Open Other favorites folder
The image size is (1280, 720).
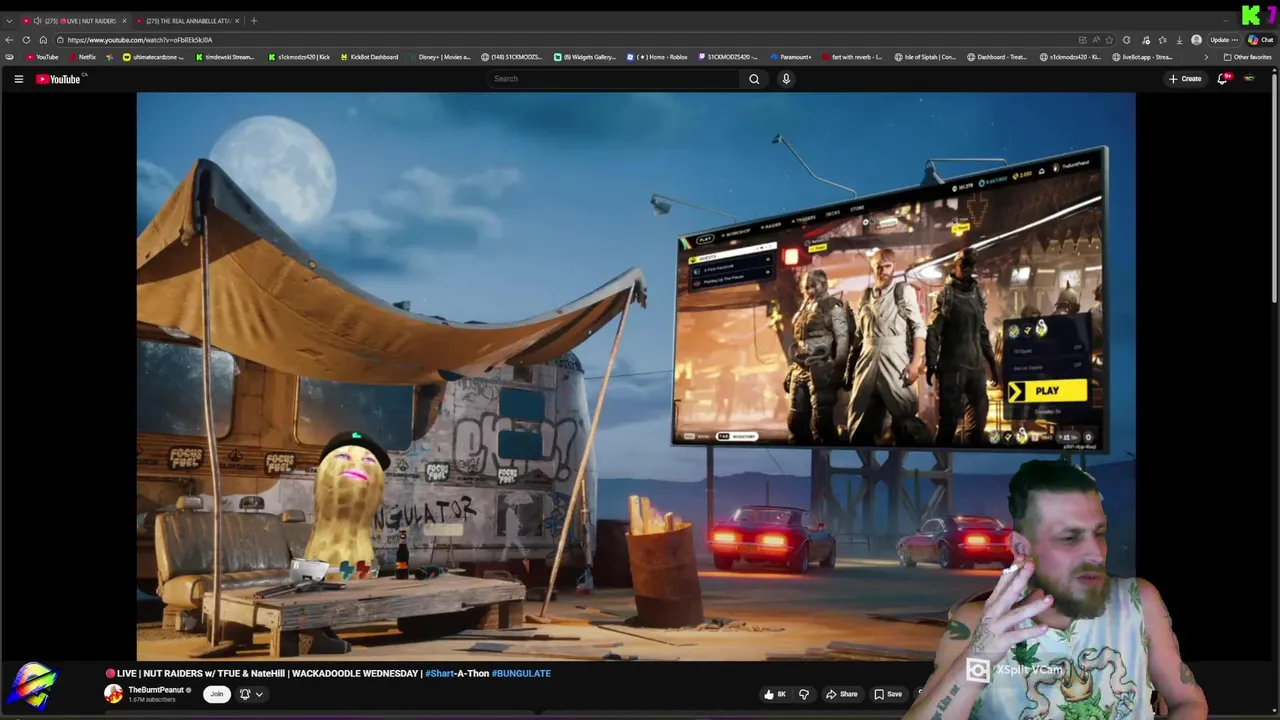click(x=1247, y=57)
